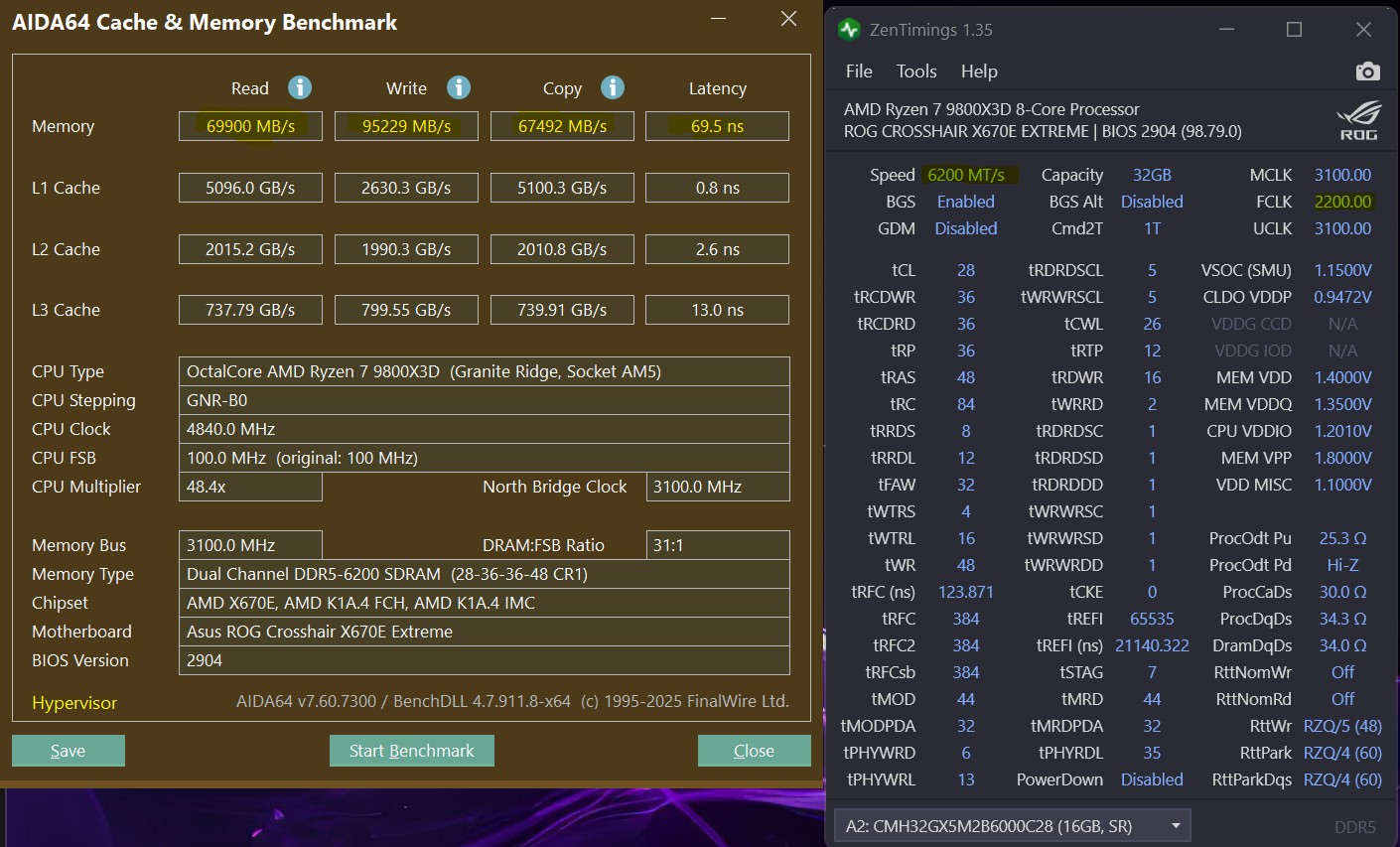Take a ZenTimings screenshot with camera icon
The image size is (1400, 847).
click(1367, 71)
